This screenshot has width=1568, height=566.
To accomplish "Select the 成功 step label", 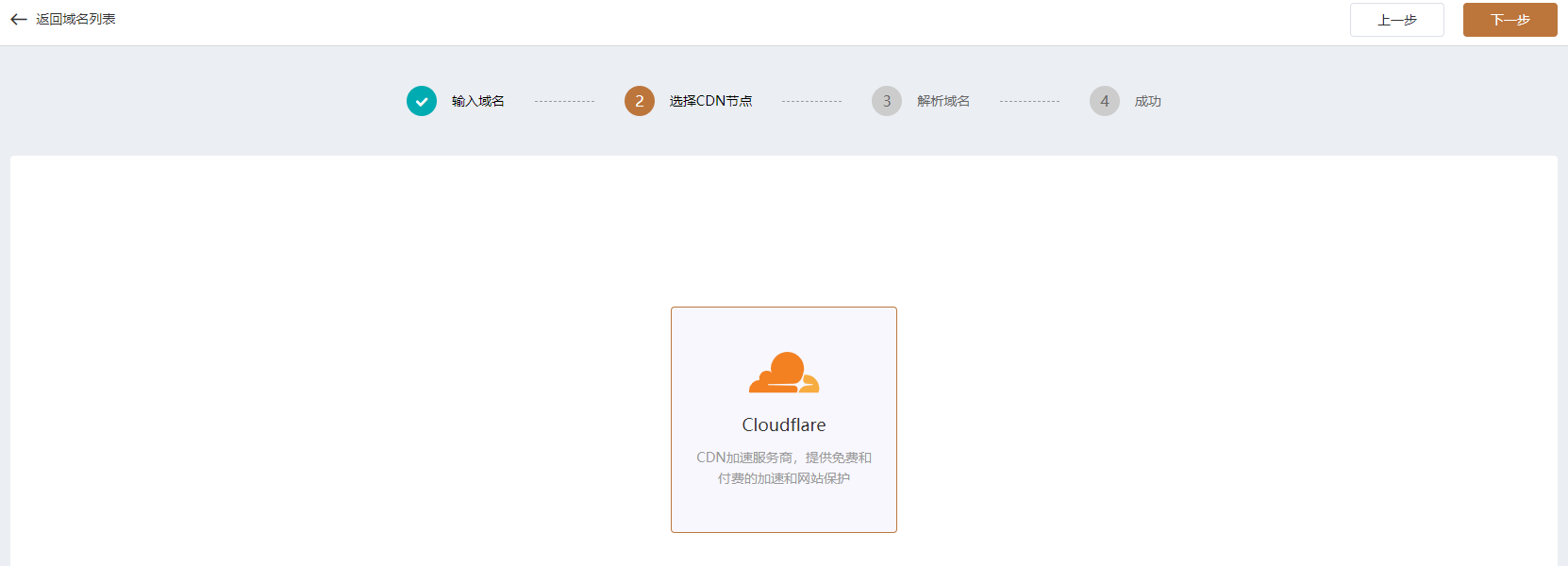I will tap(1147, 101).
